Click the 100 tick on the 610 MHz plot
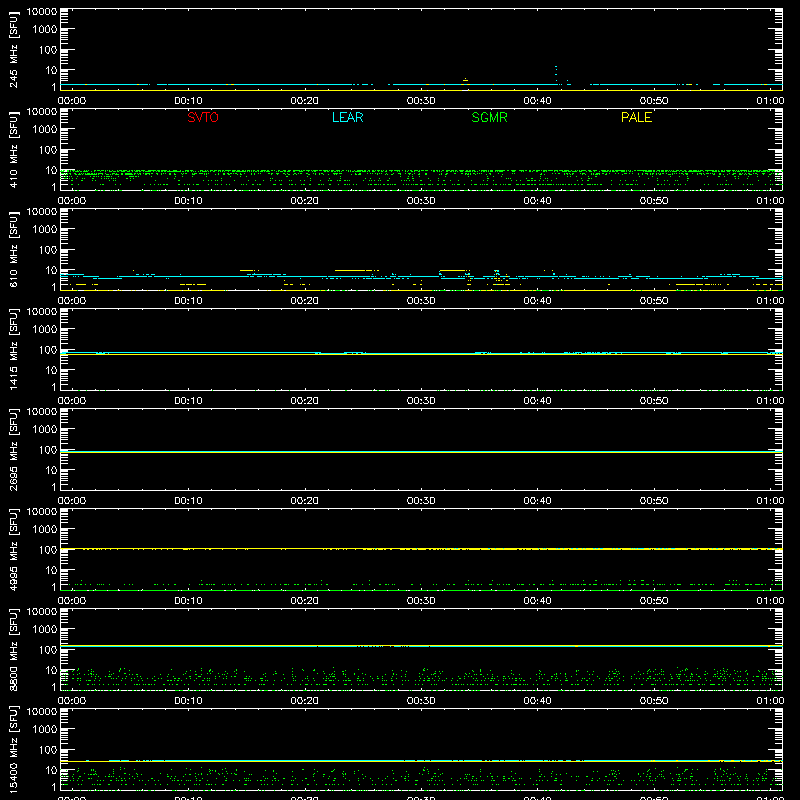The image size is (800, 800). tap(48, 250)
